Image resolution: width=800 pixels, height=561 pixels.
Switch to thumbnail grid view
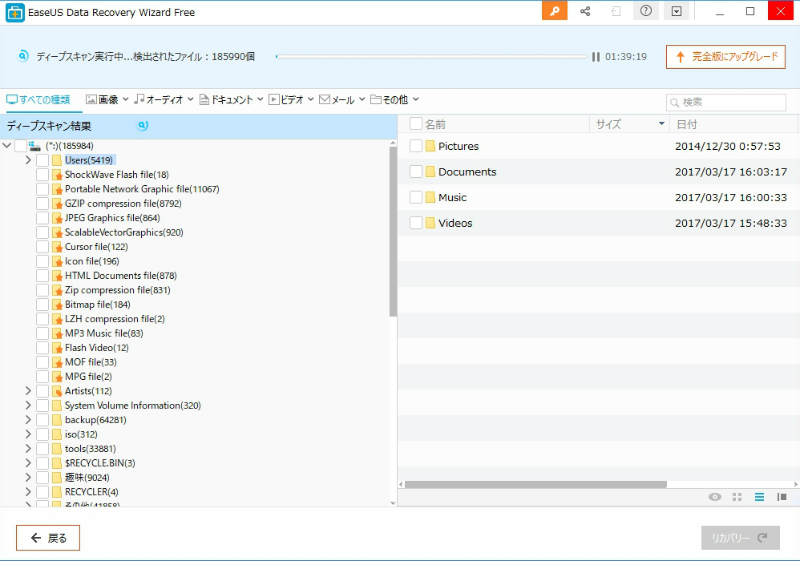coord(737,497)
